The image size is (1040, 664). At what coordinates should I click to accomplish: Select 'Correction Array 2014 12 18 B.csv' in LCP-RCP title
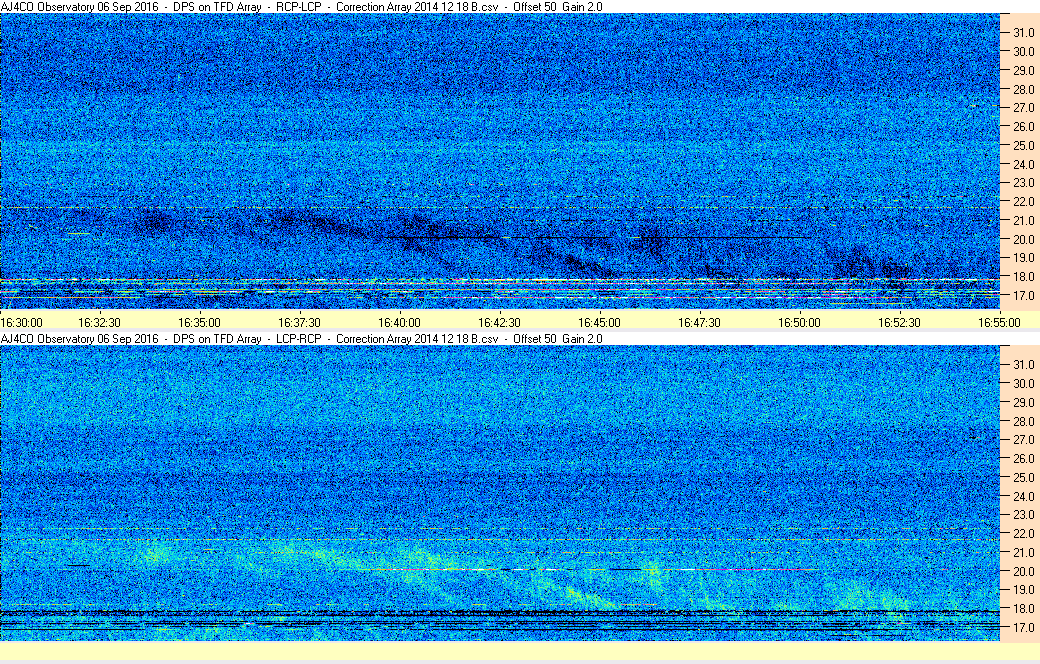pos(417,339)
